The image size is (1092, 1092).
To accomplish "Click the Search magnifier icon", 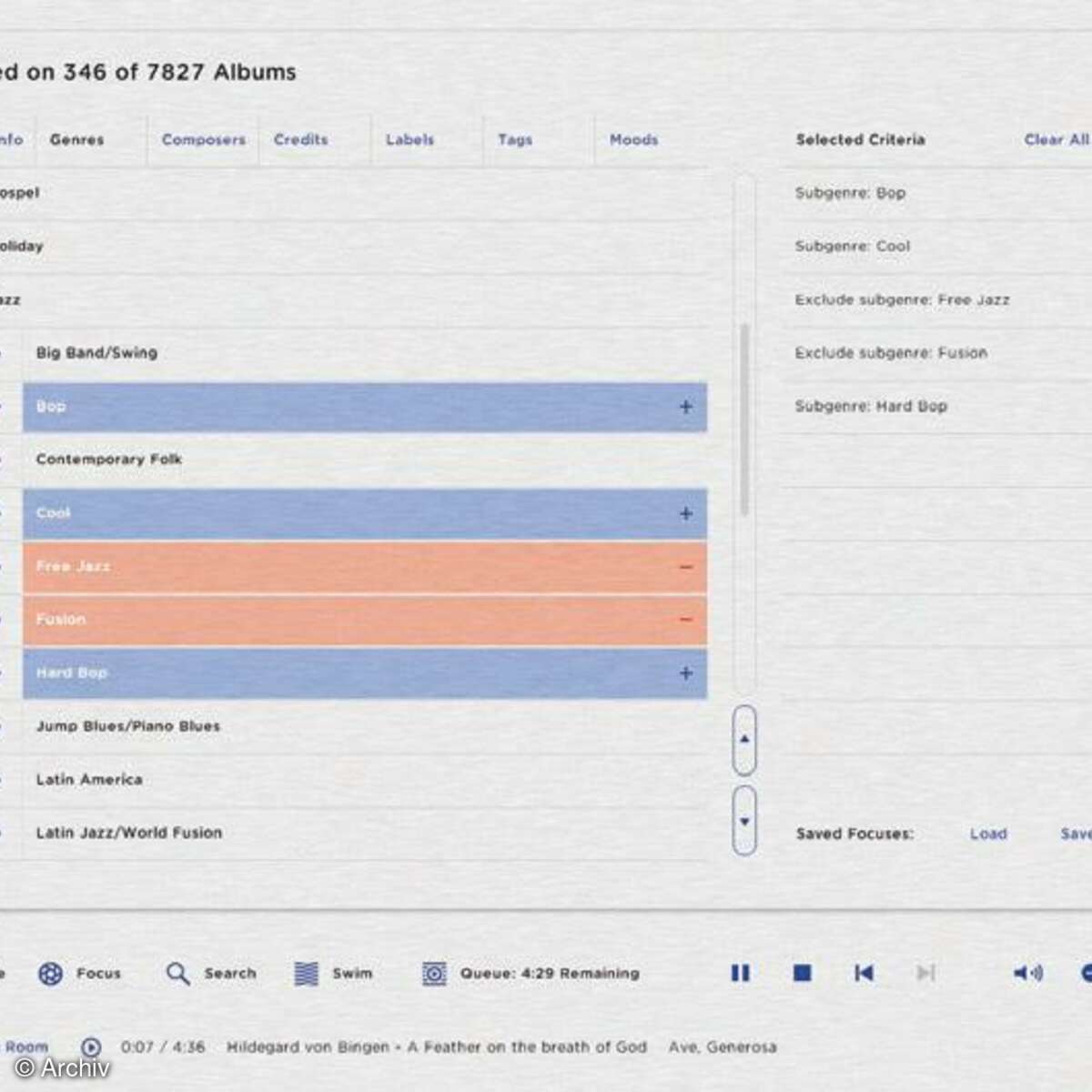I will click(177, 974).
